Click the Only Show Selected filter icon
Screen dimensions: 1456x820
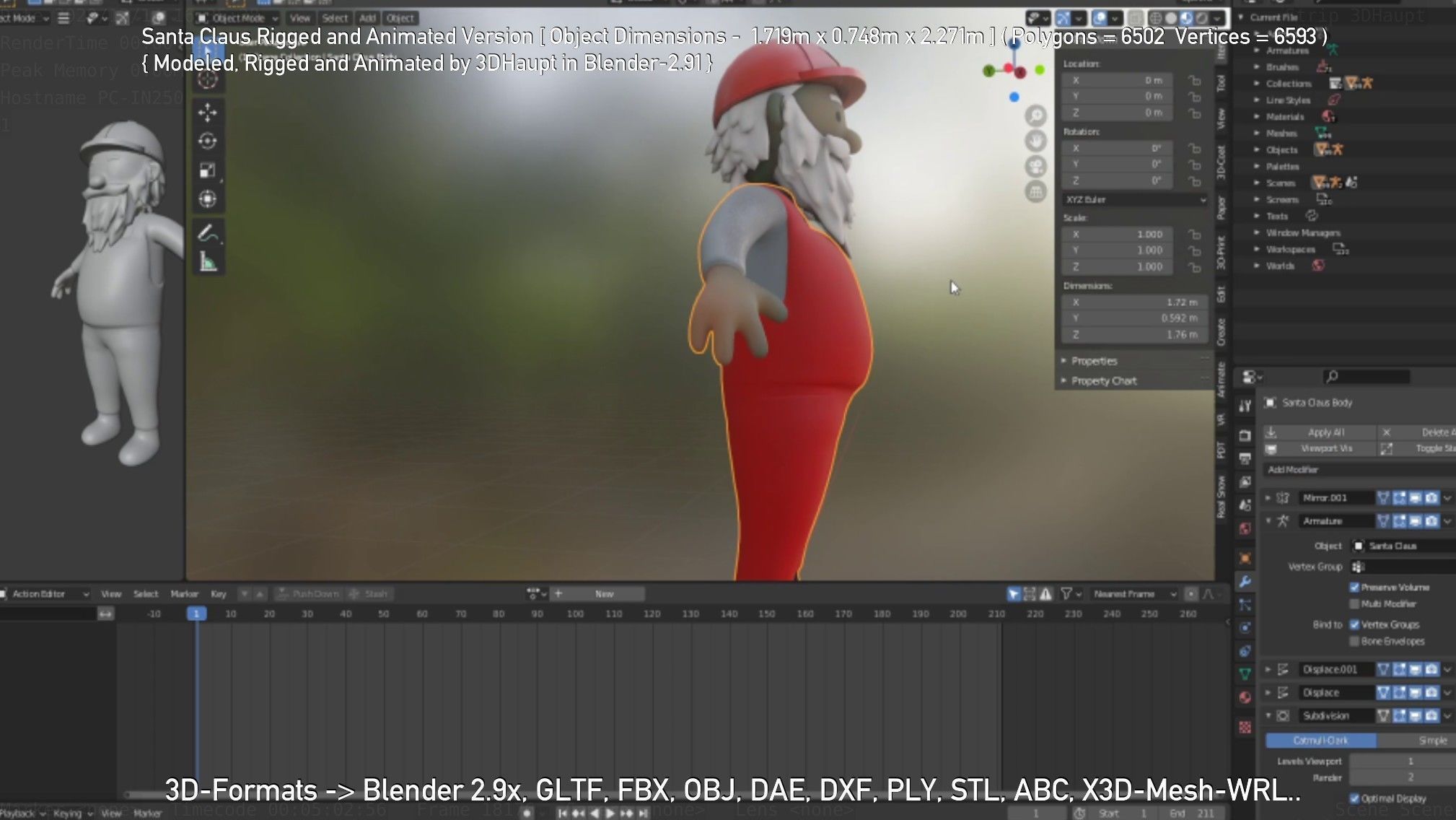pos(1014,594)
